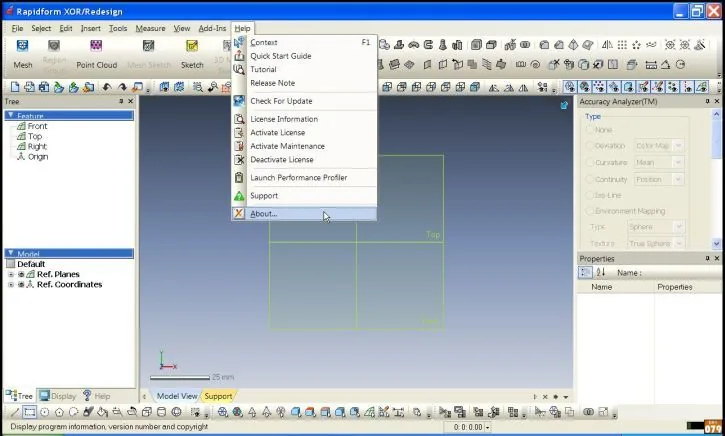Choose Curvature radio option
Image resolution: width=725 pixels, height=436 pixels.
tap(590, 162)
